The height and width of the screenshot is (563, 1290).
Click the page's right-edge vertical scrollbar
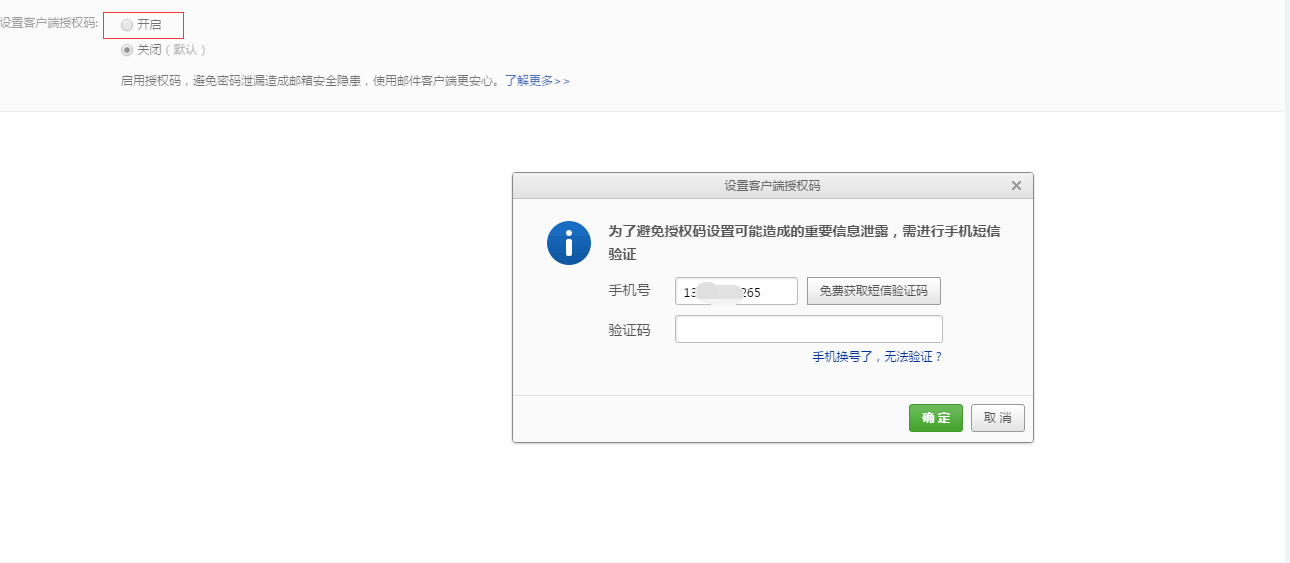pos(1286,280)
